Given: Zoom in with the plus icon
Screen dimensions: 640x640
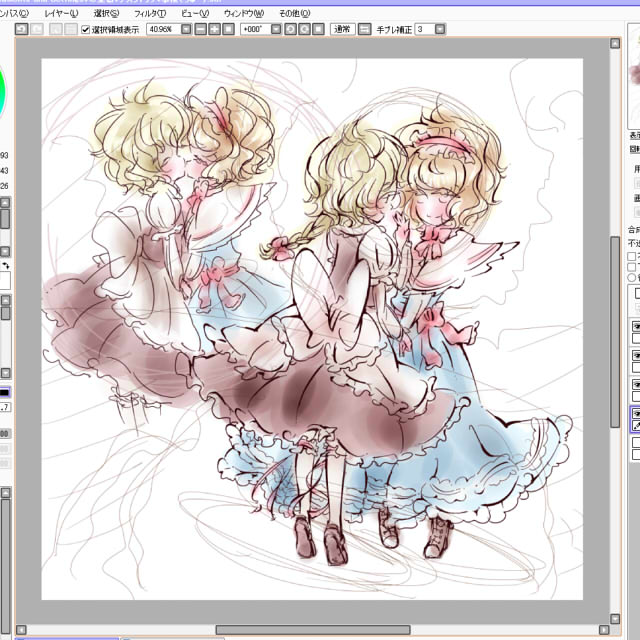Looking at the screenshot, I should 214,29.
